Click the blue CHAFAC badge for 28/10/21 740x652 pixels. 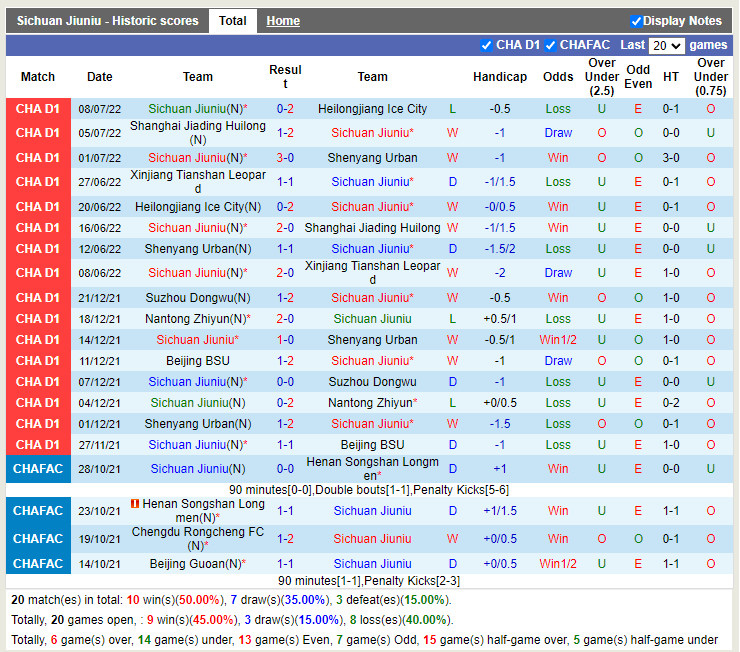click(38, 469)
